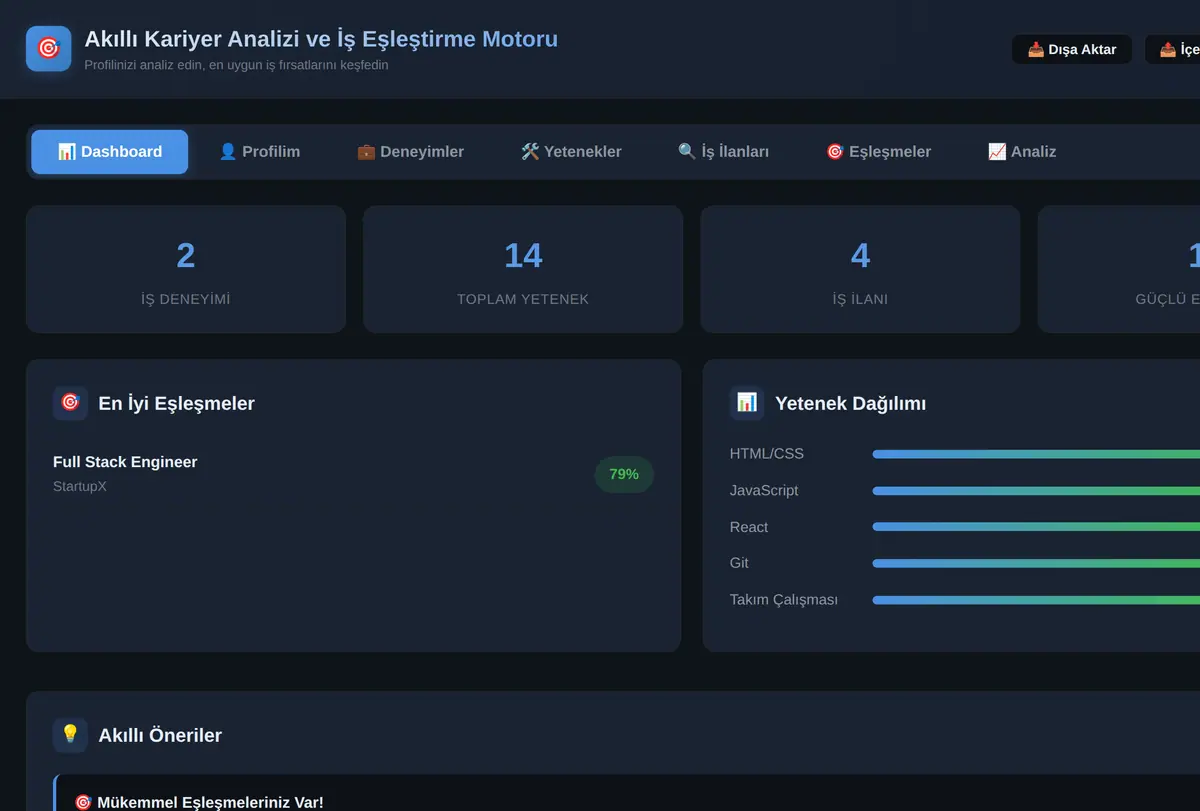The image size is (1200, 811).
Task: Click the HTML/CSS skill bar
Action: (1036, 454)
